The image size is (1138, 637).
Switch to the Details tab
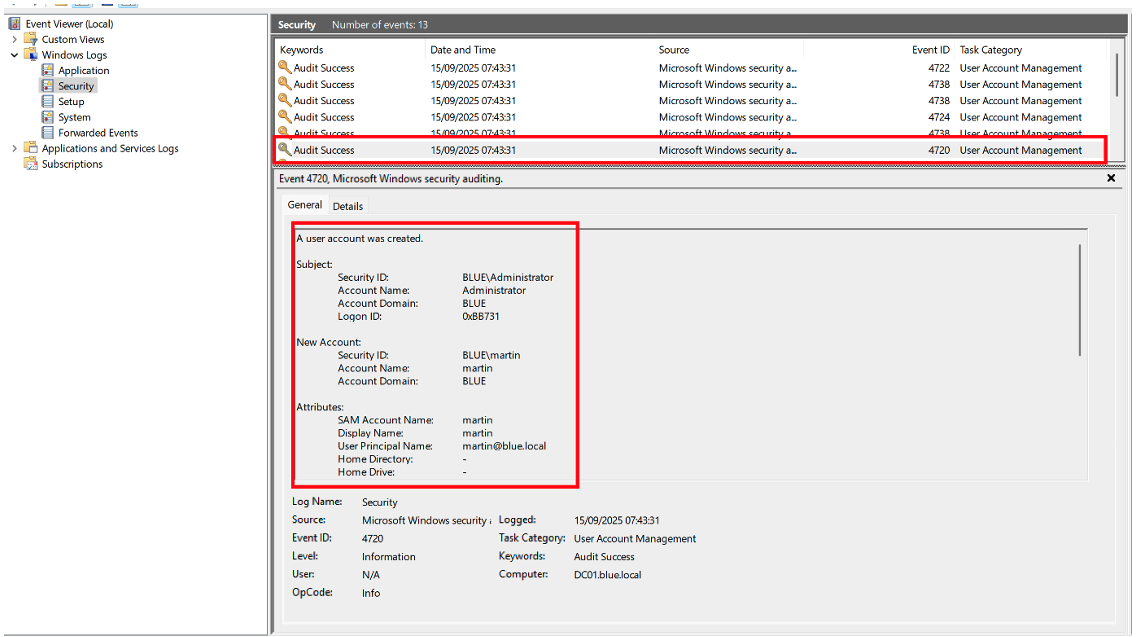tap(348, 206)
